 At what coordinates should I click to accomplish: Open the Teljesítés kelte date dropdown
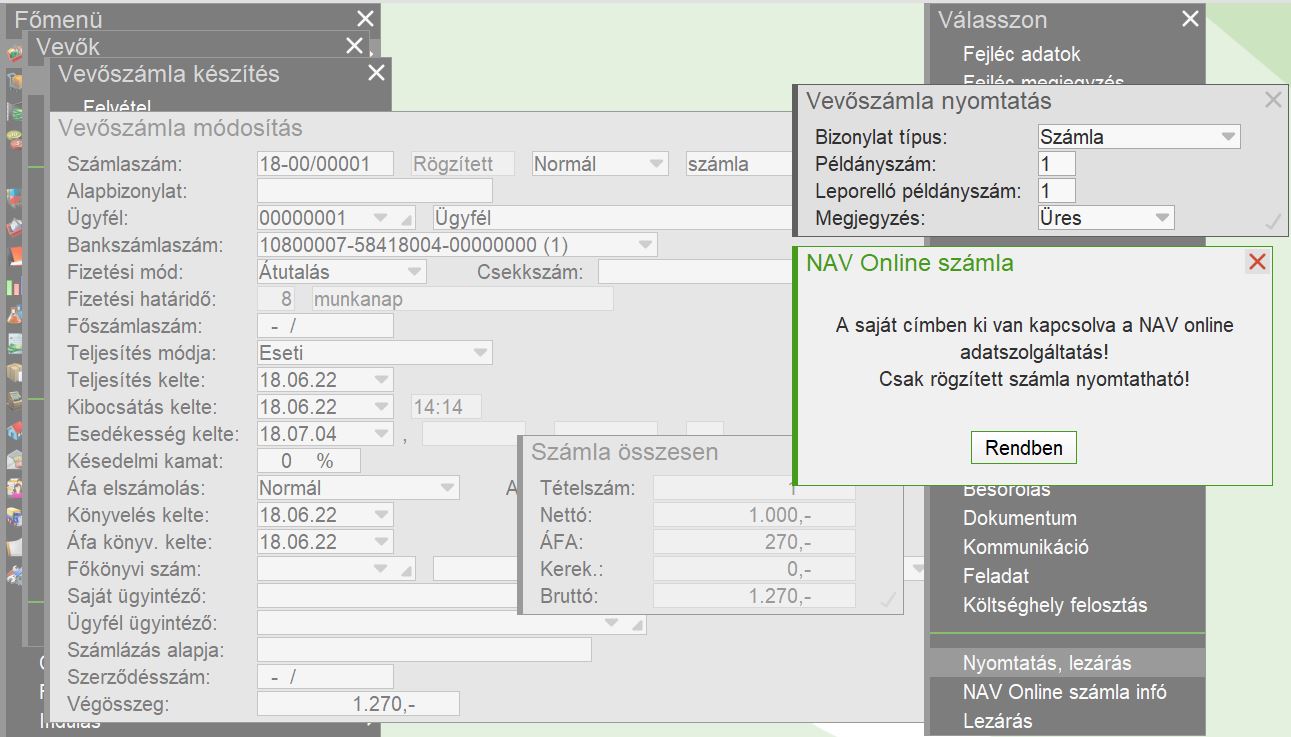coord(381,380)
